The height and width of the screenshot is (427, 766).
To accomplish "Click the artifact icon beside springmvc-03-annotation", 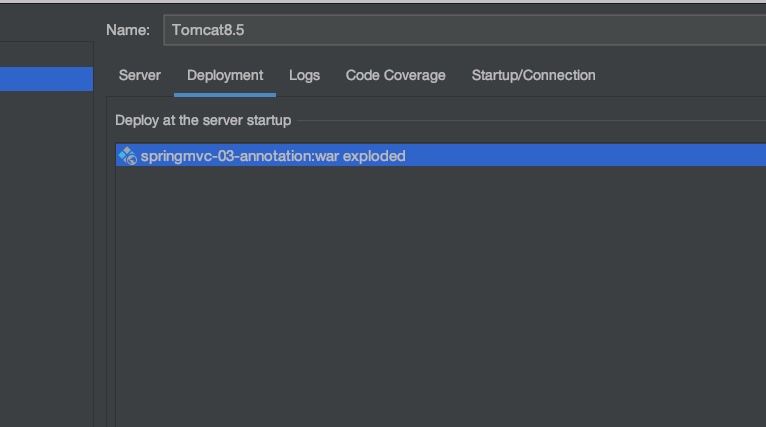I will coord(127,156).
